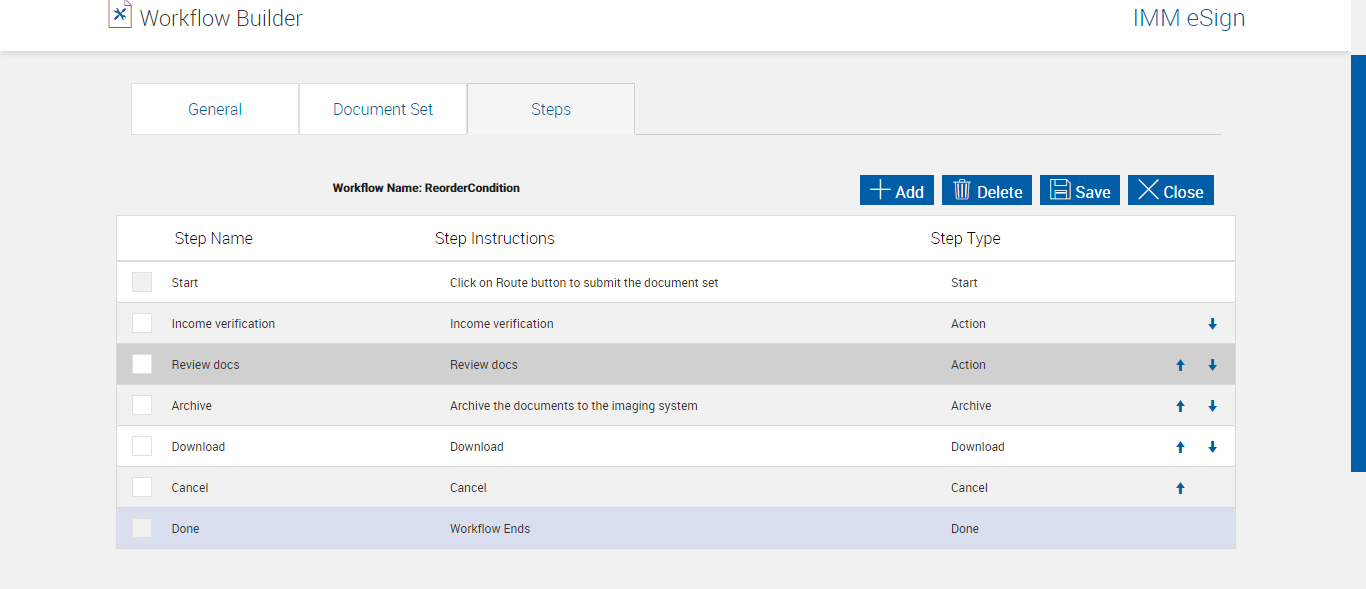1366x589 pixels.
Task: Click the Workflow Builder logo icon
Action: click(x=120, y=14)
